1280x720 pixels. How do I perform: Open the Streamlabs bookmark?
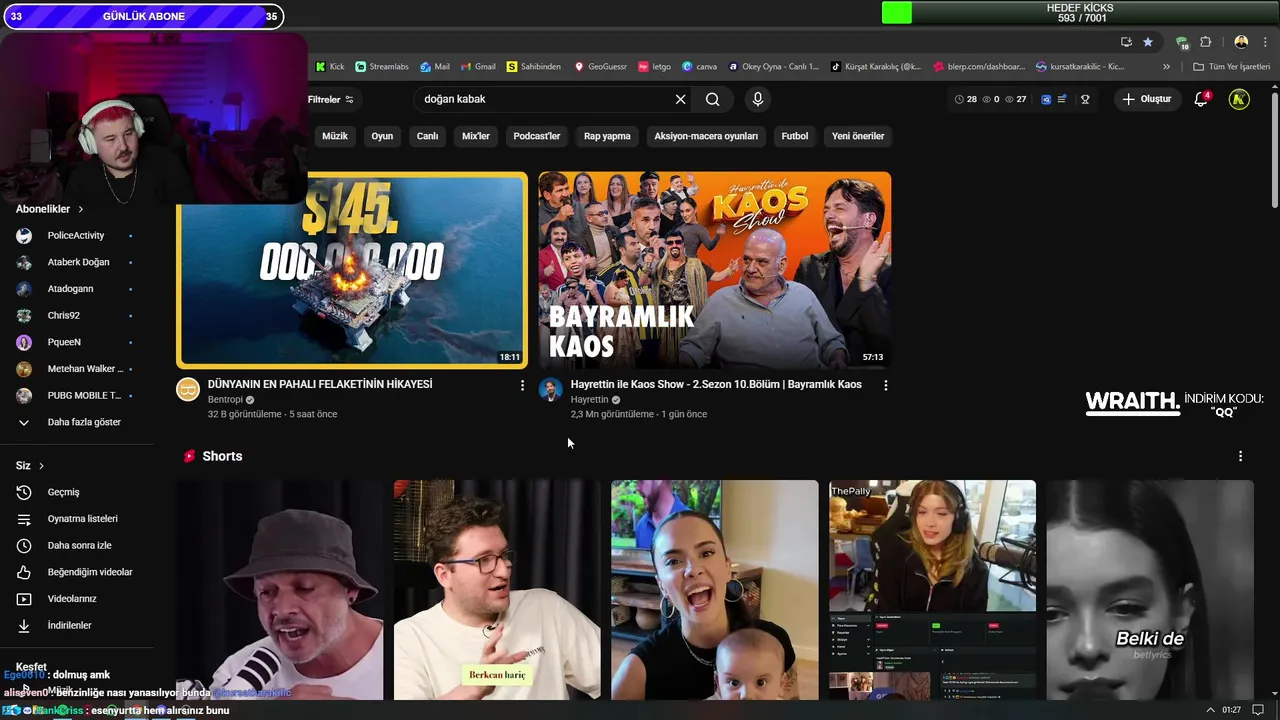pyautogui.click(x=382, y=67)
